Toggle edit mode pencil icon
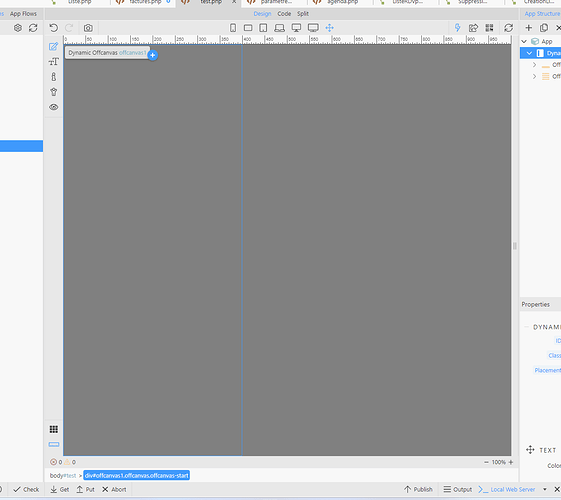 coord(53,46)
